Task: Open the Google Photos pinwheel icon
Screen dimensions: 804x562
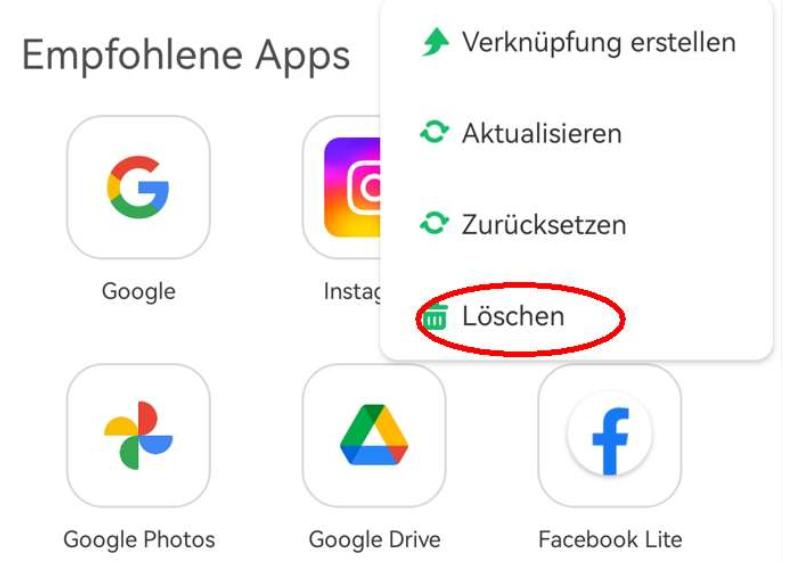Action: pos(138,435)
